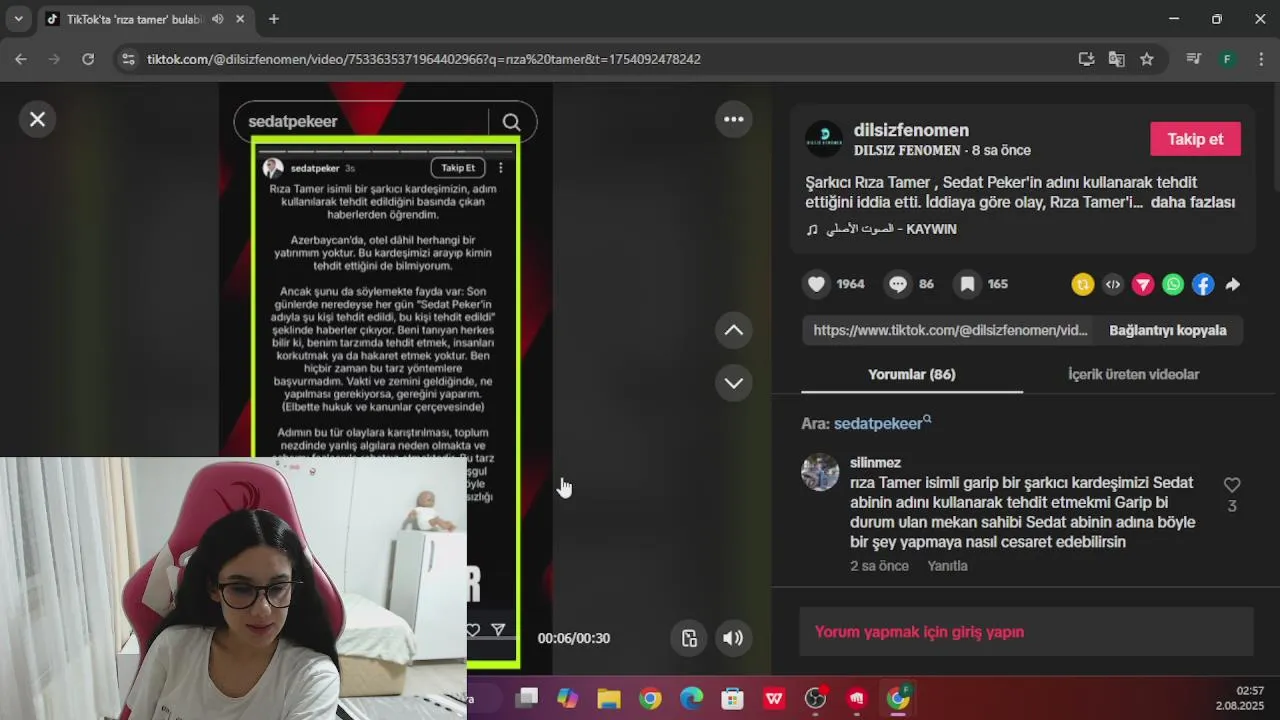Search suggested term sedatpekeer link
The image size is (1280, 720).
882,424
